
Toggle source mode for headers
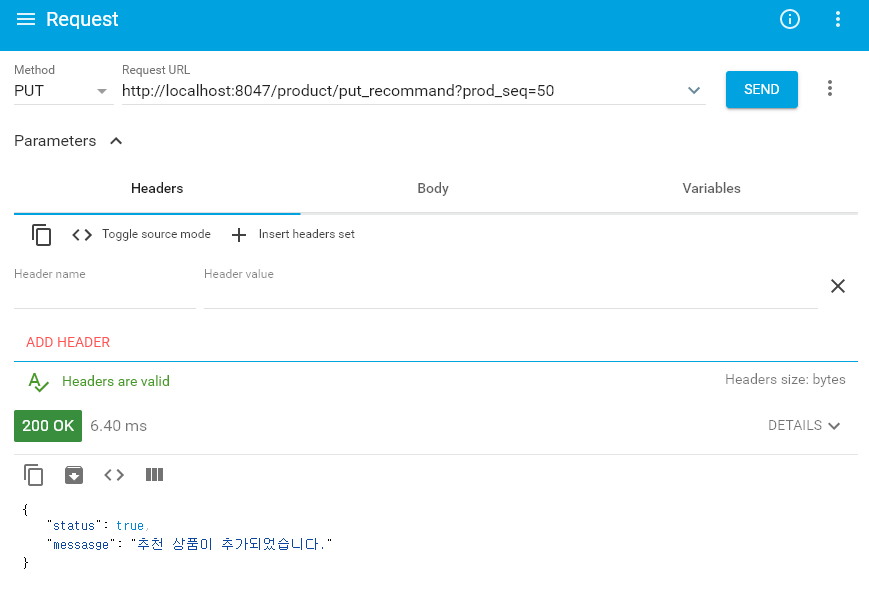coord(141,234)
